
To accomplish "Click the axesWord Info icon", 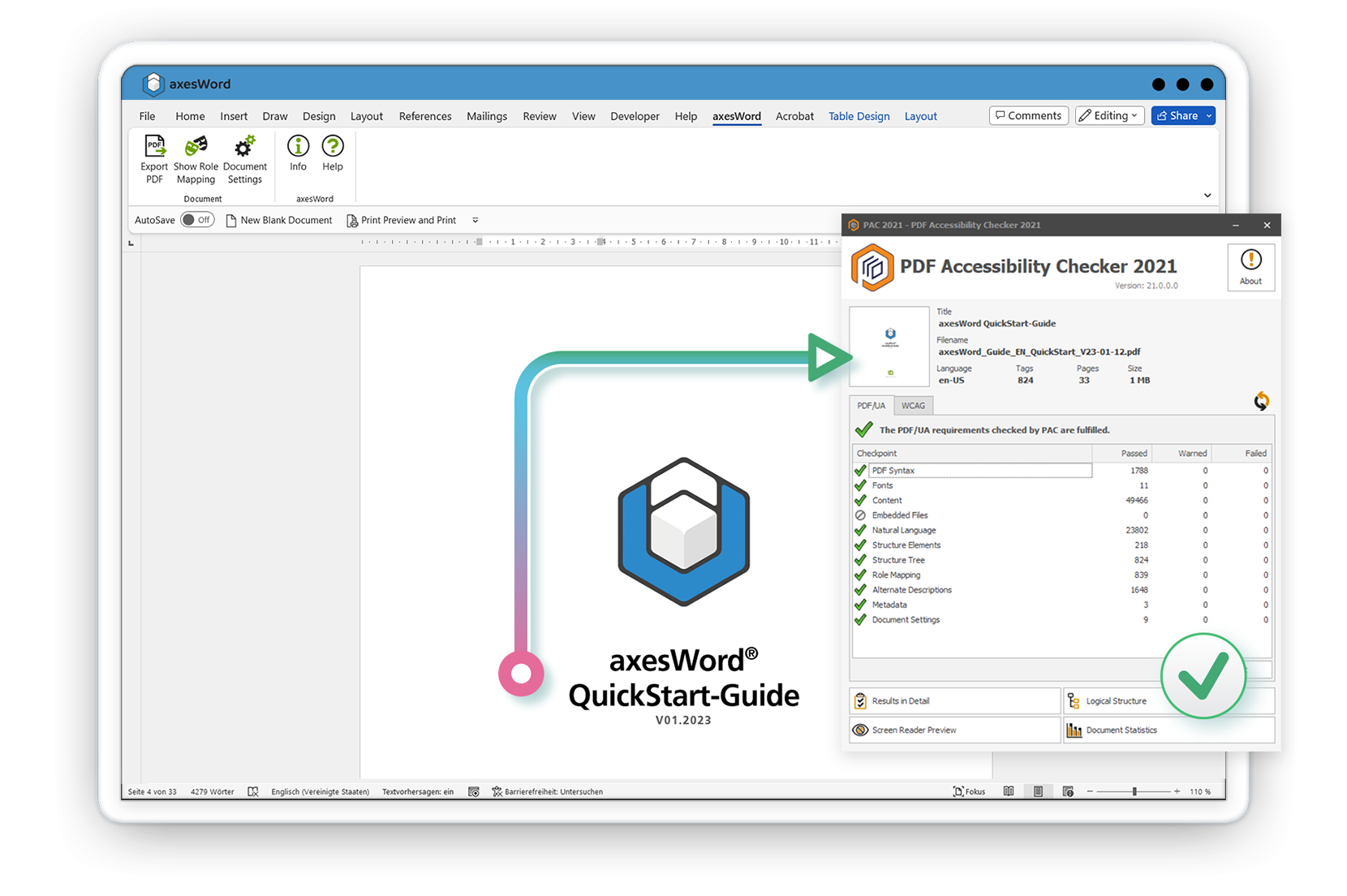I will [x=297, y=154].
